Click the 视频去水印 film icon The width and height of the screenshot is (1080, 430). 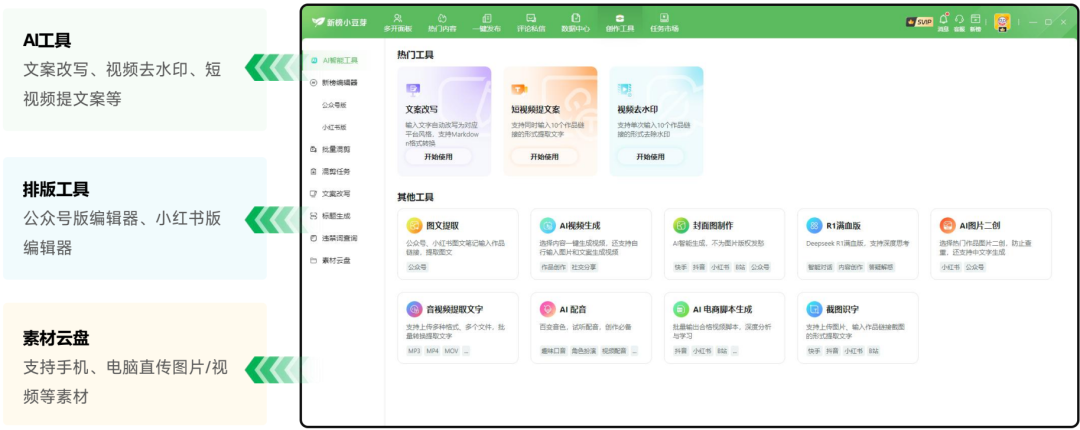coord(625,89)
